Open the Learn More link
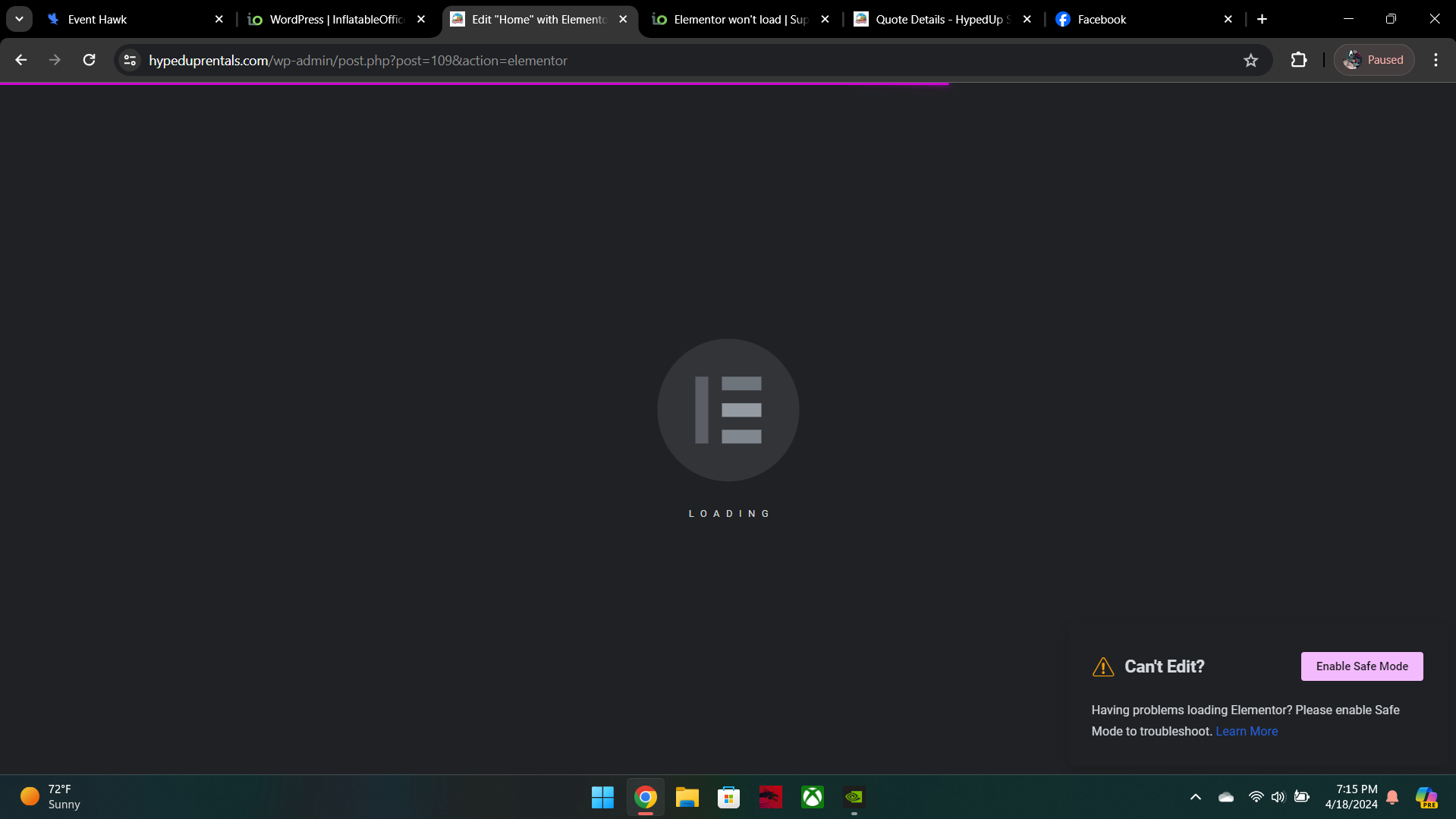The height and width of the screenshot is (819, 1456). pos(1246,731)
